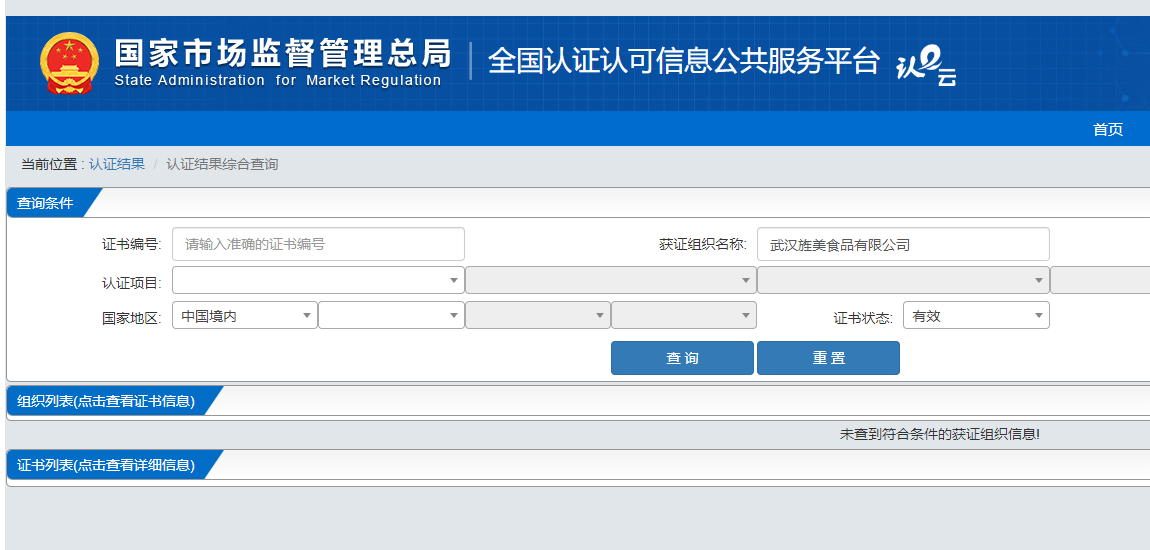Click the 获证组织名称 input field

pos(903,244)
